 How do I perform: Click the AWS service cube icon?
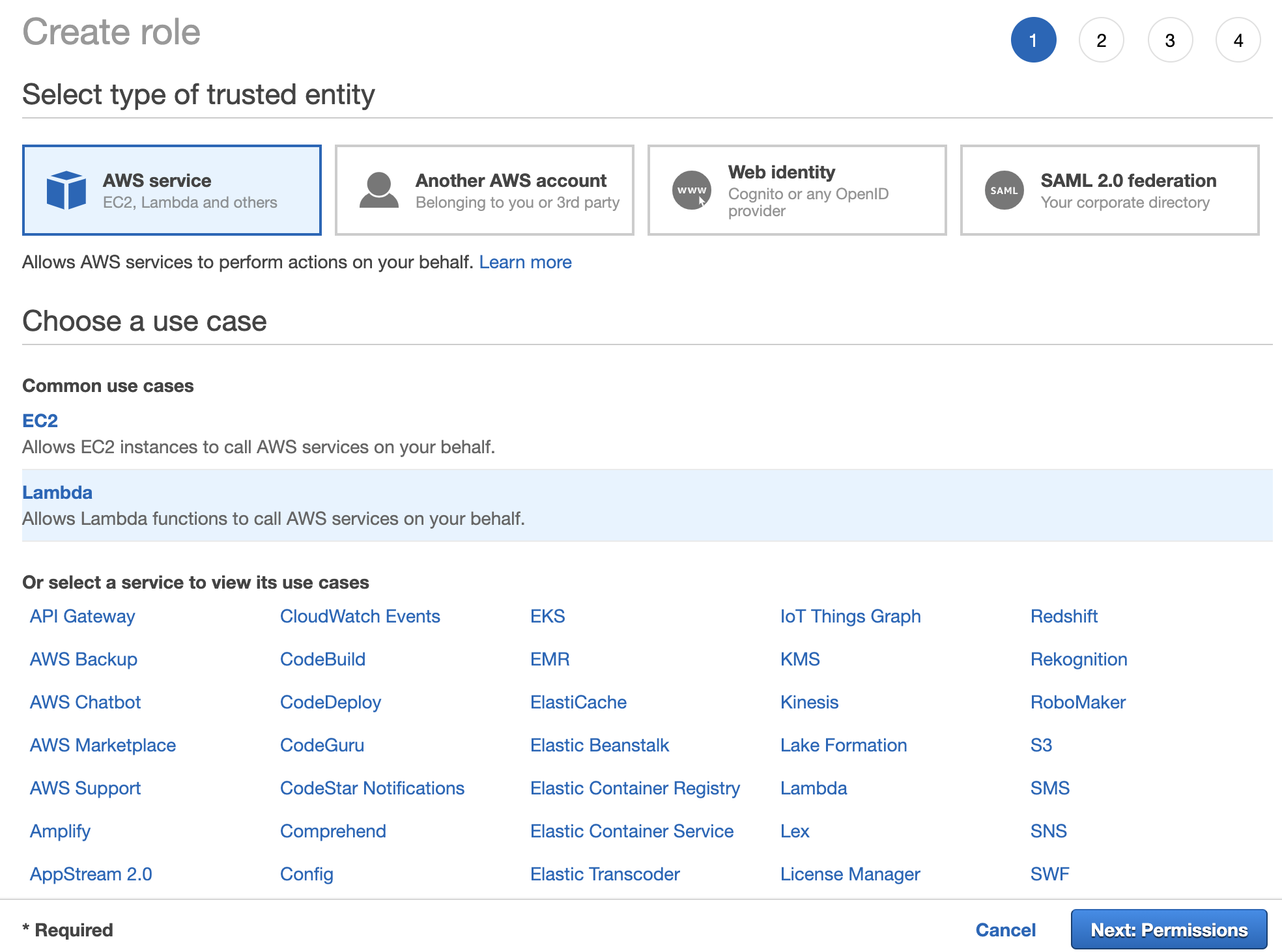[x=66, y=190]
